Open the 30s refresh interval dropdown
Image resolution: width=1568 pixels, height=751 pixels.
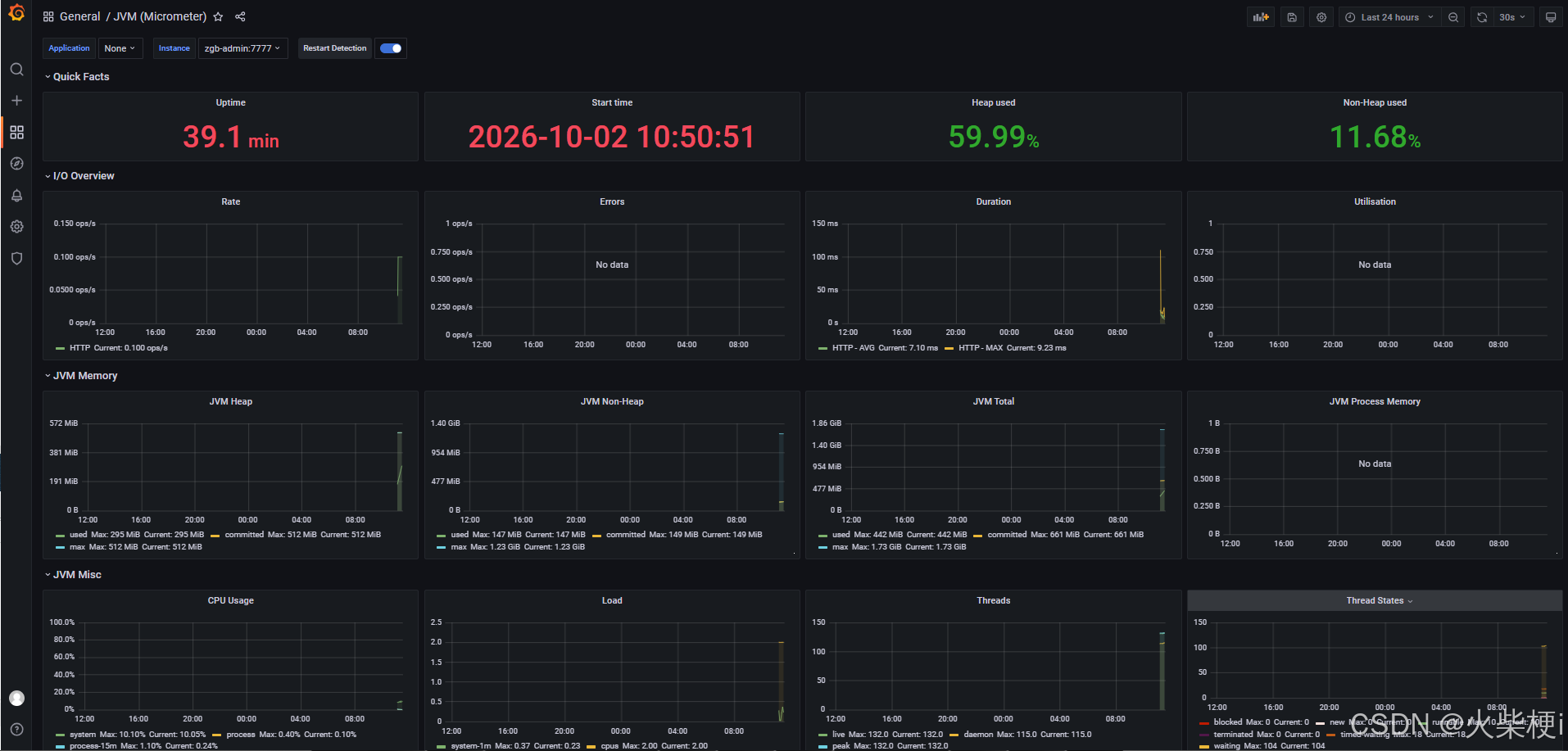coord(1512,17)
